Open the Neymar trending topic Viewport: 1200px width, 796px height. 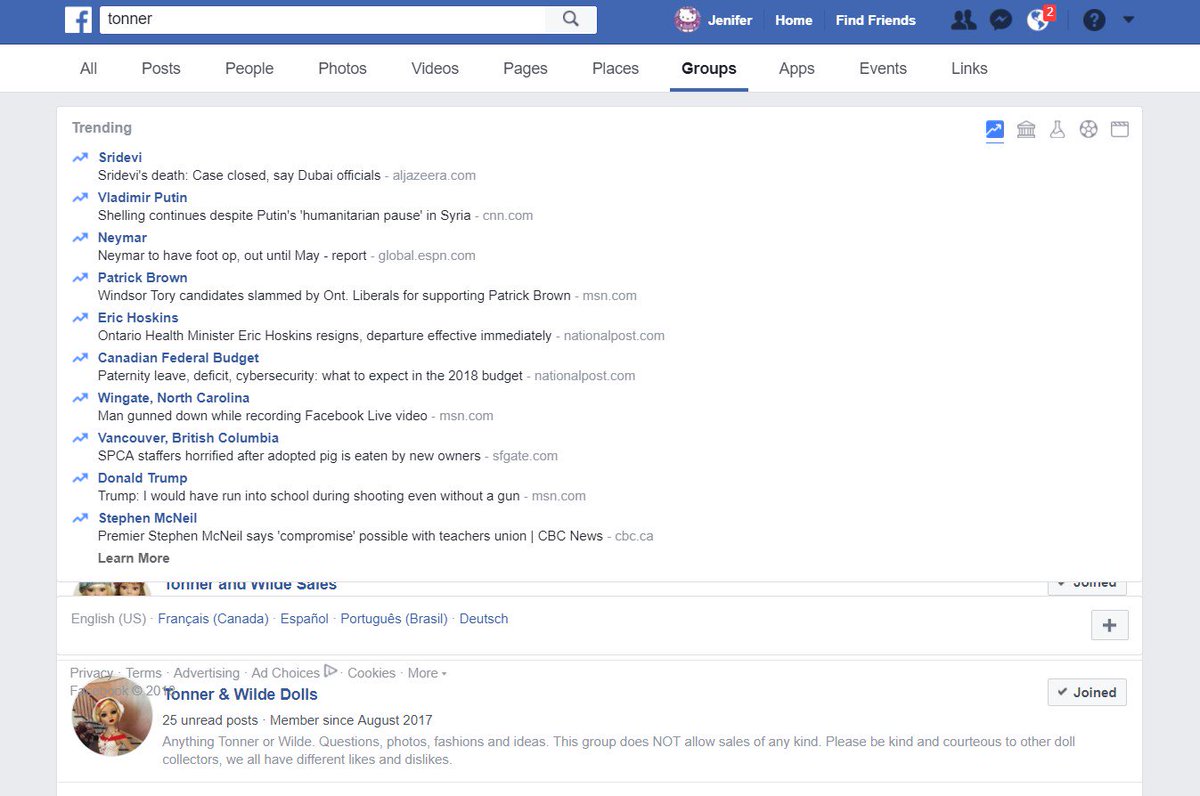click(x=122, y=237)
